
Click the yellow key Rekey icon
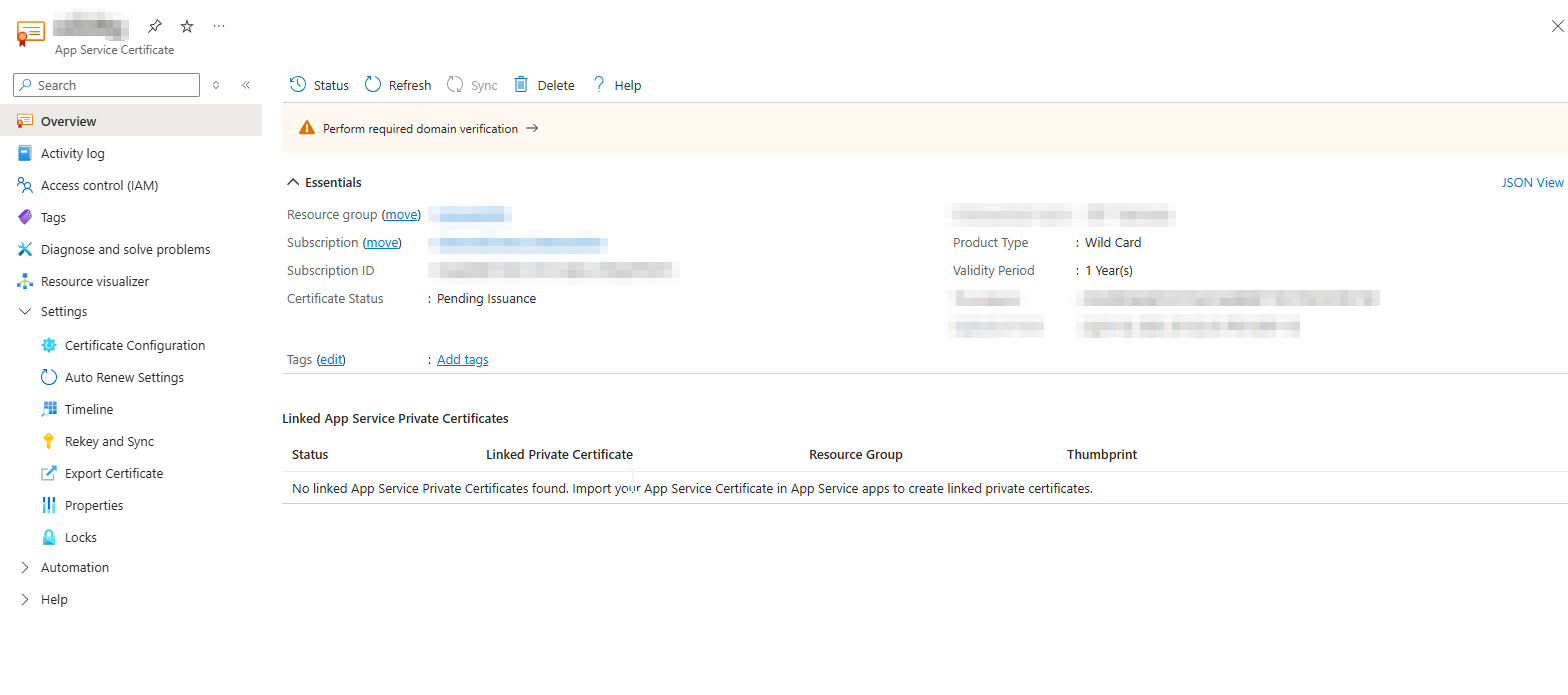click(x=49, y=441)
